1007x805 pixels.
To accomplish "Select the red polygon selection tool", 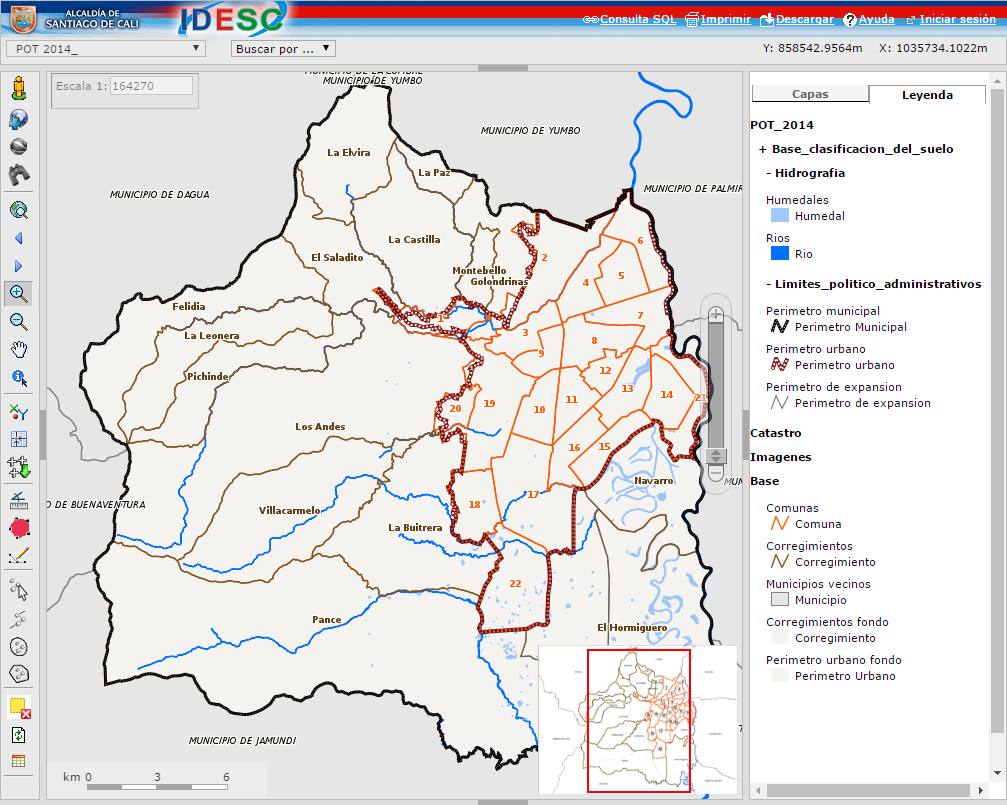I will (x=18, y=528).
